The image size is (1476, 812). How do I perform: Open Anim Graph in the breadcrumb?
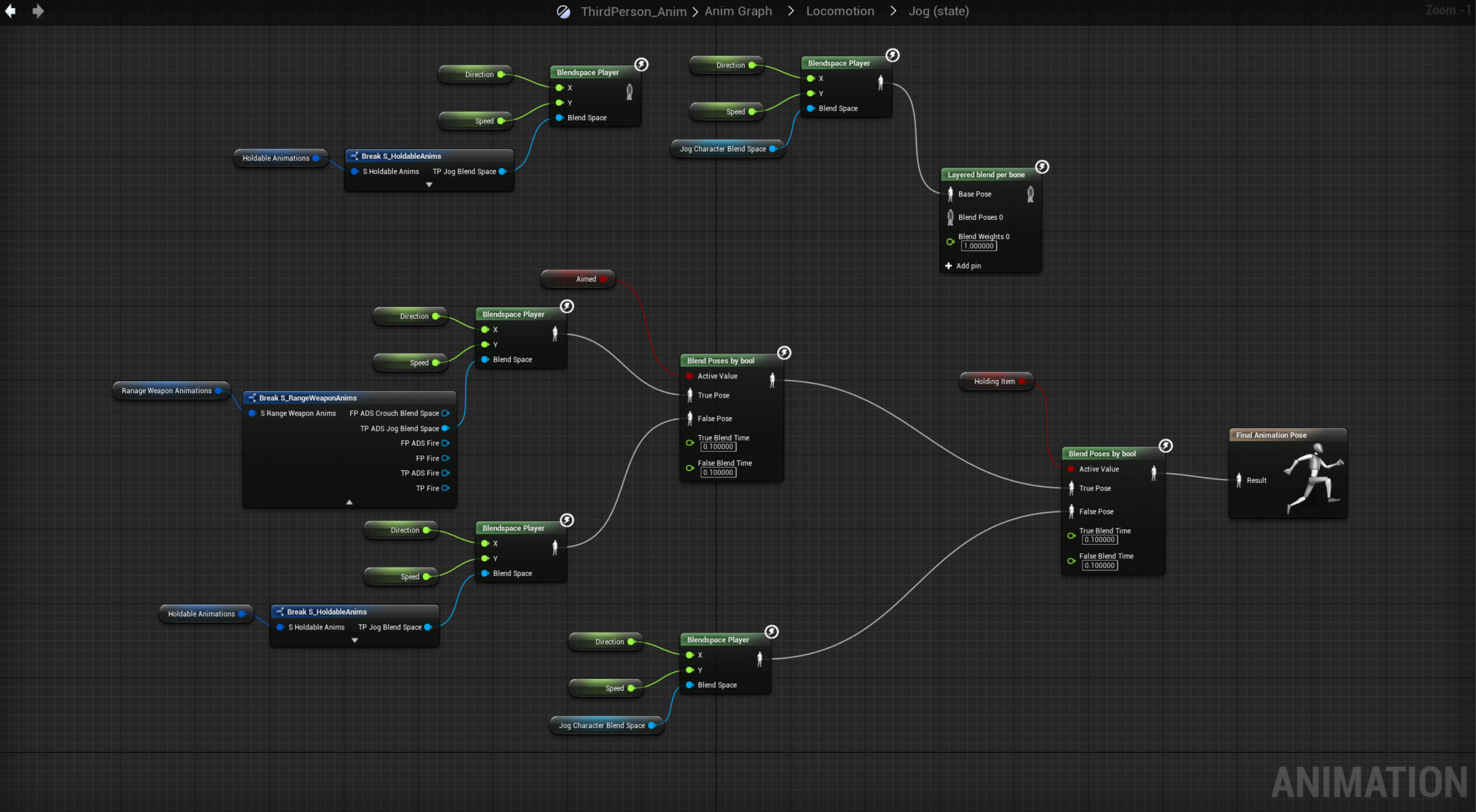click(x=738, y=11)
